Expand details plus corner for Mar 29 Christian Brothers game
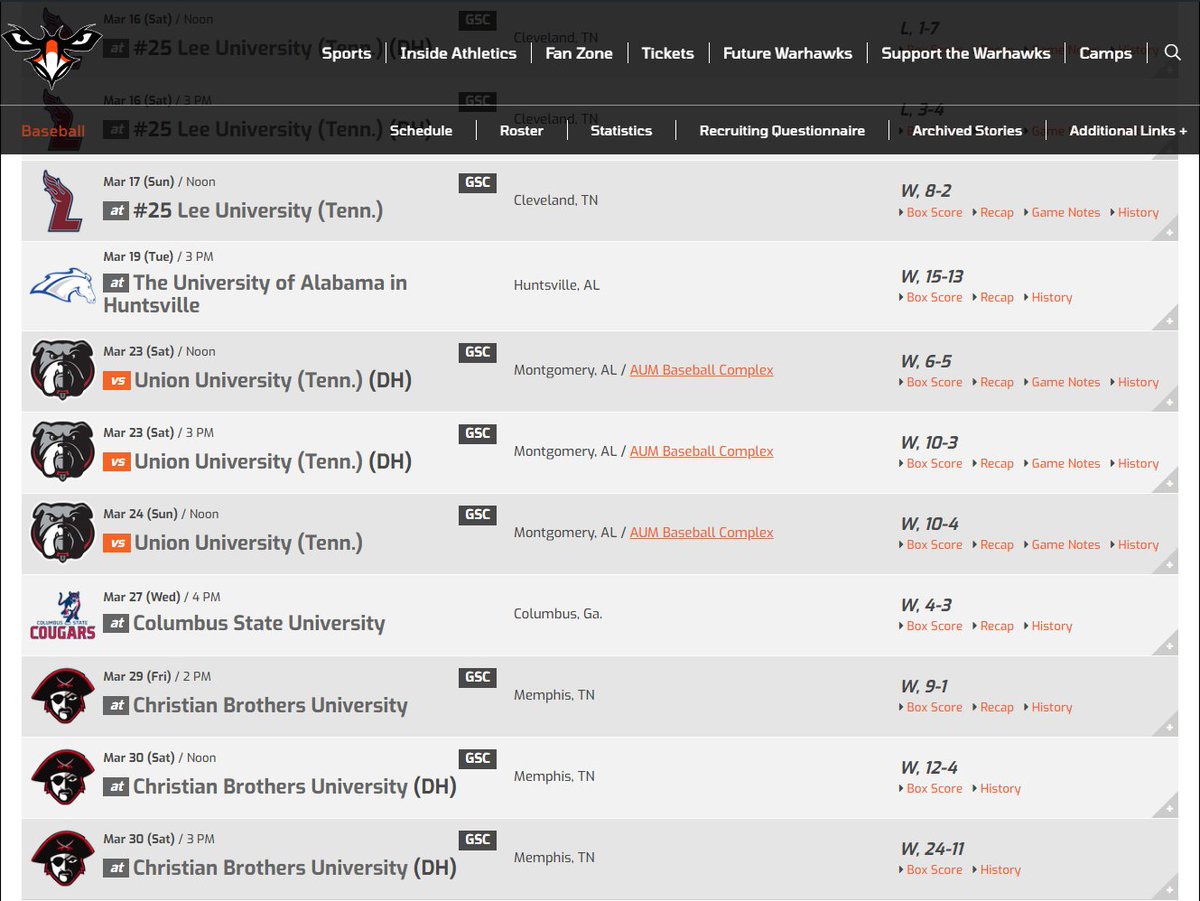The image size is (1200, 901). click(x=1168, y=727)
